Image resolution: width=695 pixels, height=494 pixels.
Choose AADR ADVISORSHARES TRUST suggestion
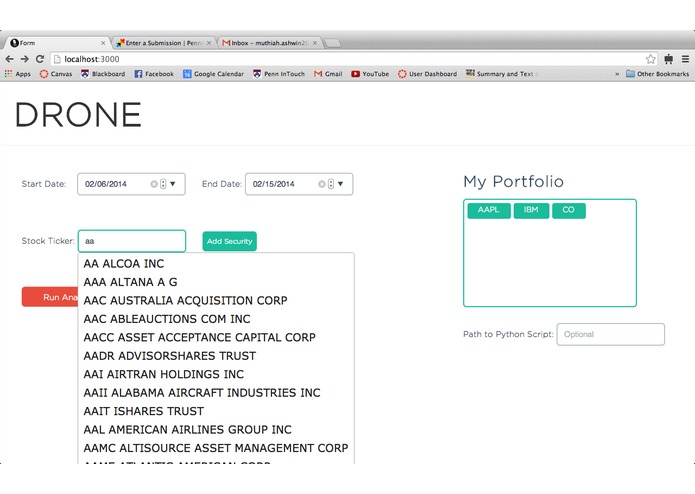(x=216, y=356)
